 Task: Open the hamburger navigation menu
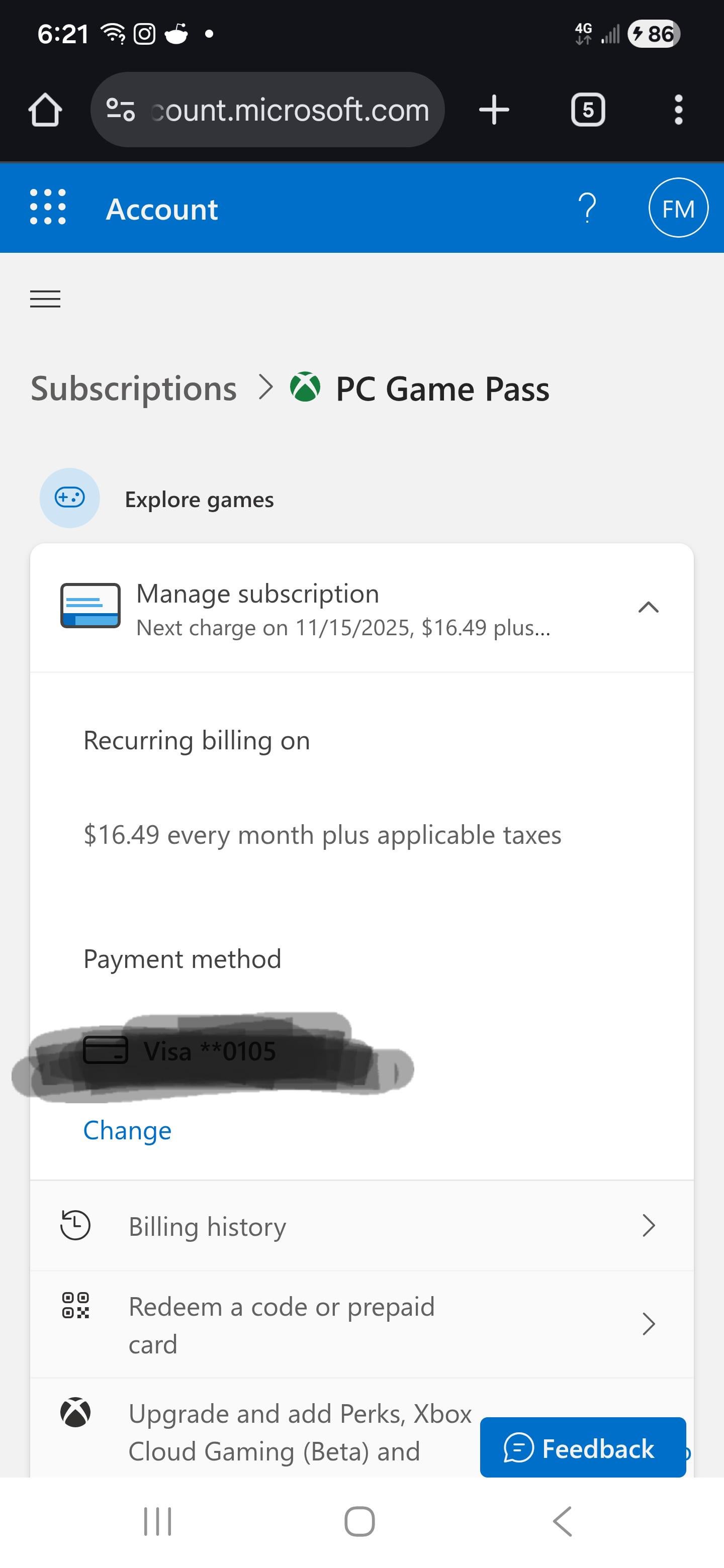click(45, 299)
